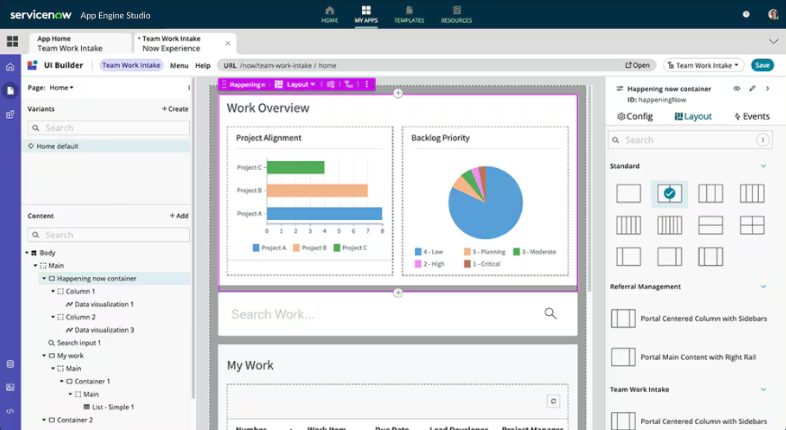This screenshot has height=430, width=786.
Task: Click the refresh icon in My Work list
Action: point(553,401)
